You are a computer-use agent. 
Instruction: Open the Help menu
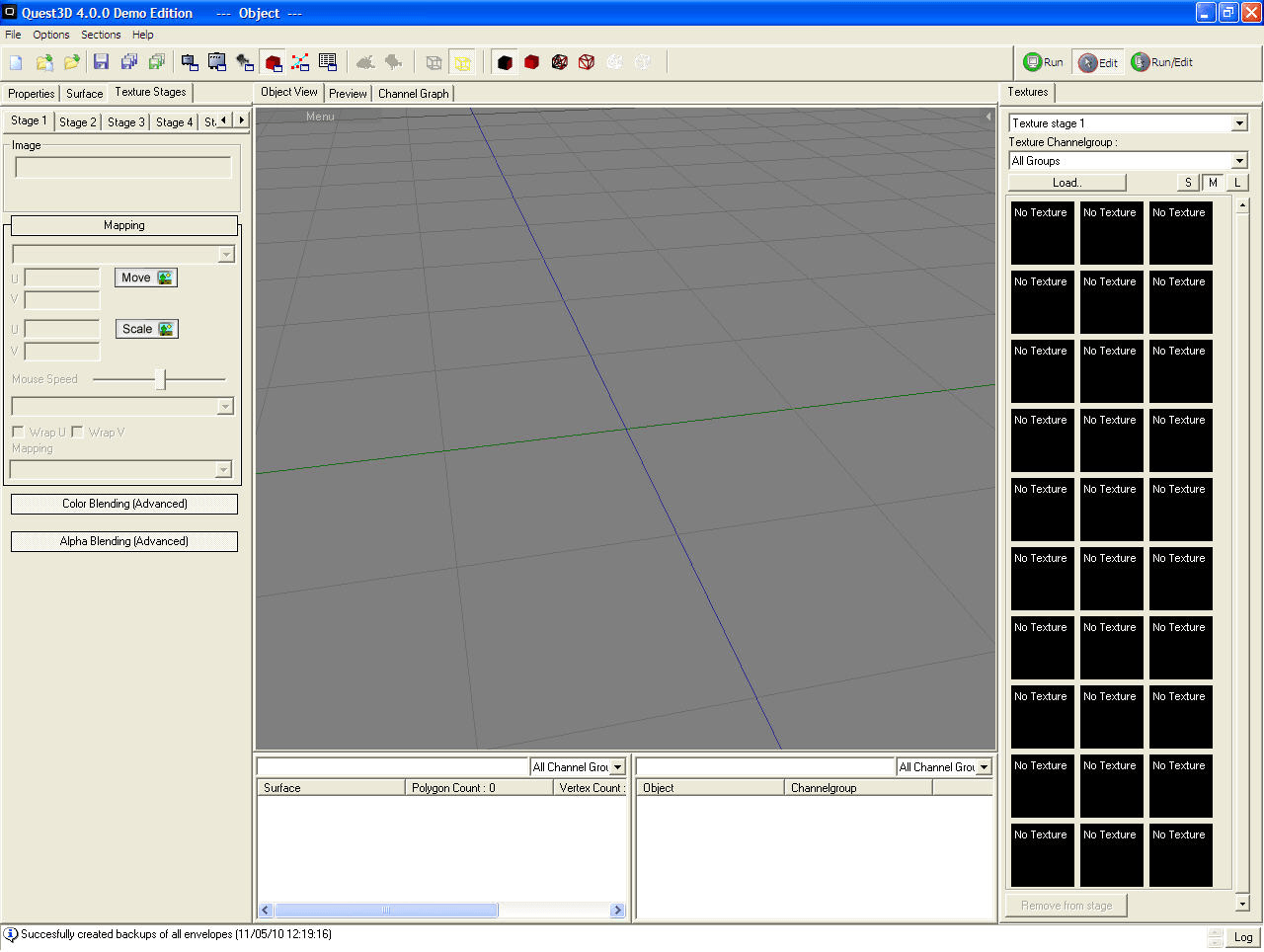click(x=143, y=35)
